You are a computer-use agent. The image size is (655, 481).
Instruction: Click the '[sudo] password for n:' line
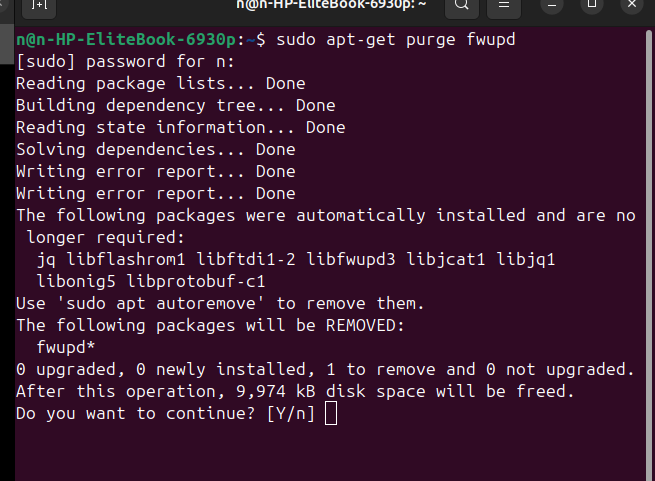[125, 62]
